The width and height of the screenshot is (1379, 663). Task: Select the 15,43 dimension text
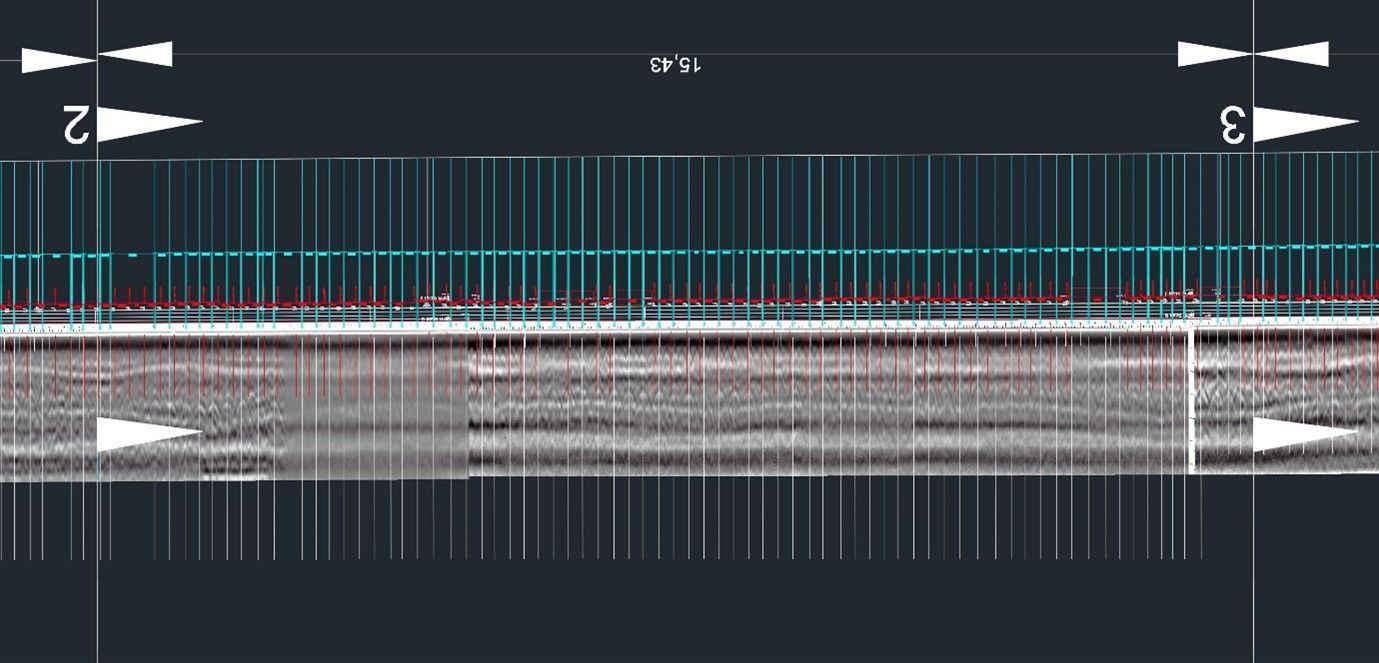[x=676, y=65]
